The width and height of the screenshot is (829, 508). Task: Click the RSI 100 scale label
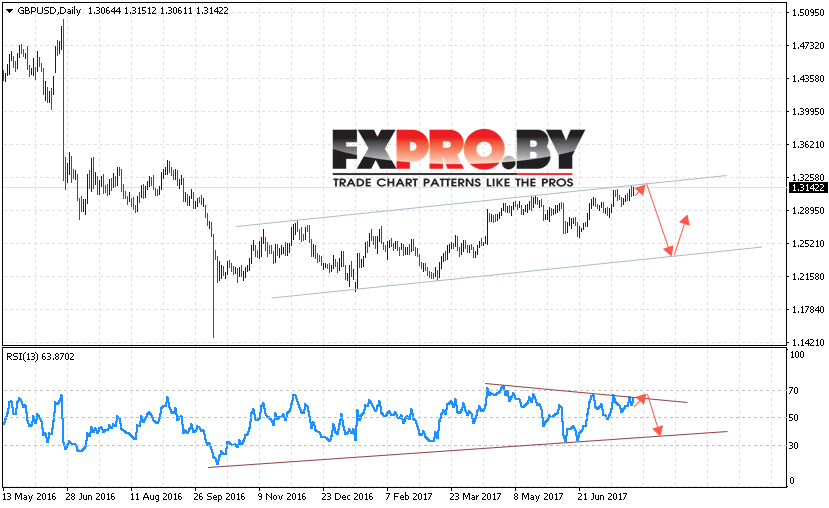pyautogui.click(x=796, y=355)
